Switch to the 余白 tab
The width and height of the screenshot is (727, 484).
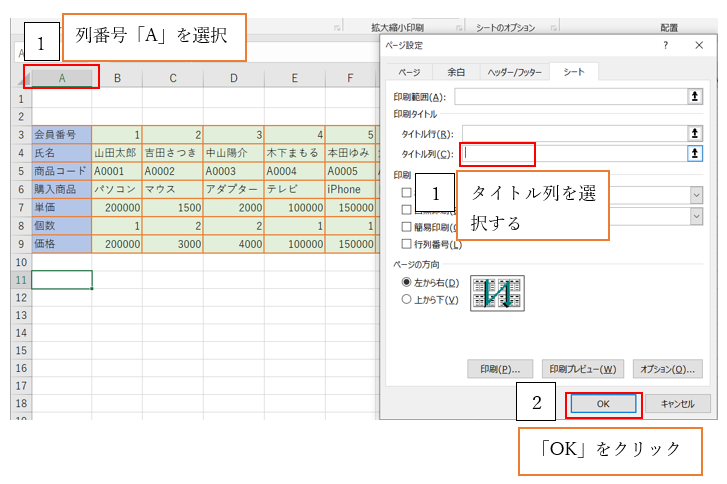[x=455, y=72]
